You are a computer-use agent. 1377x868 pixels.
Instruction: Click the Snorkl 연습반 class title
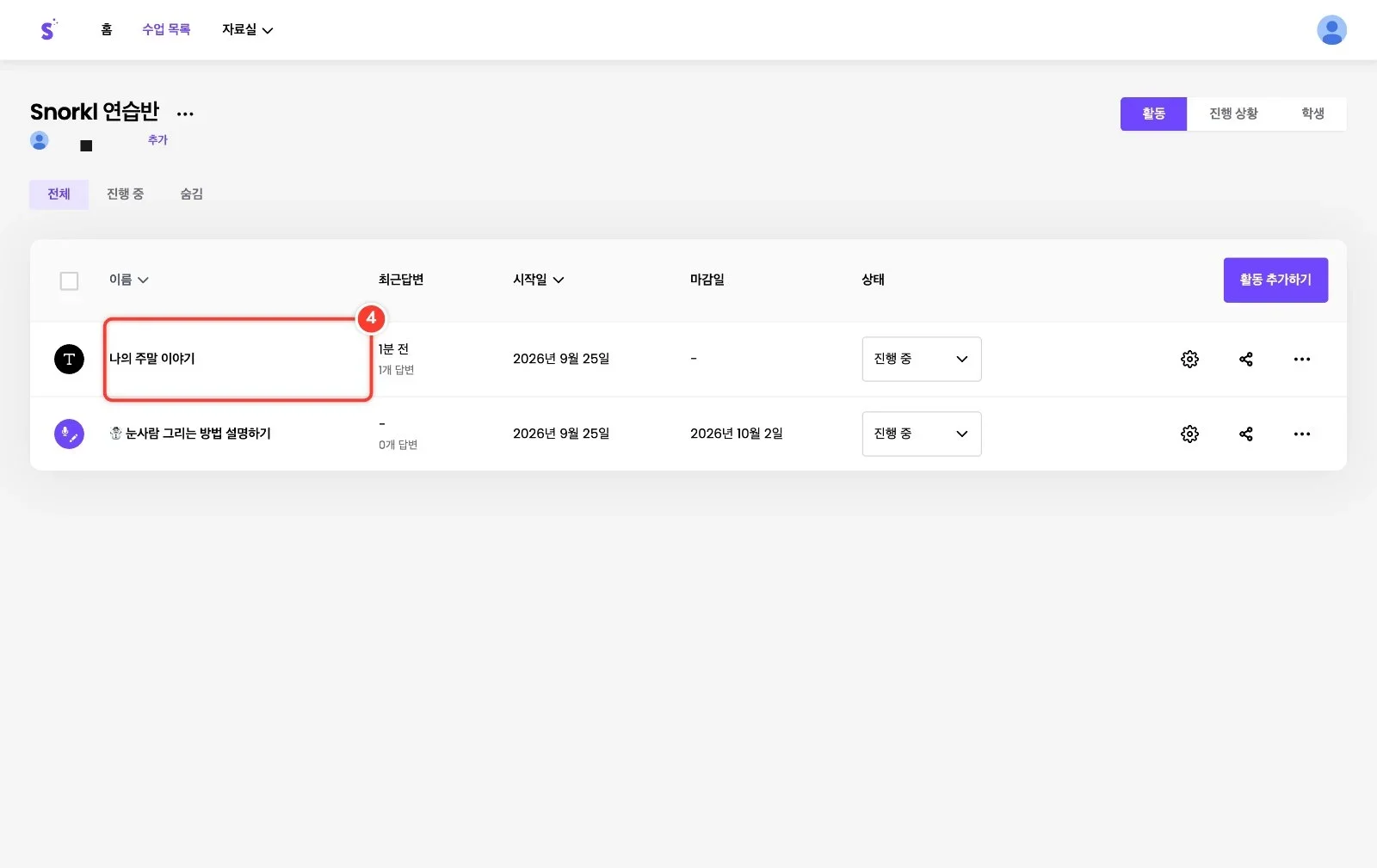point(95,112)
